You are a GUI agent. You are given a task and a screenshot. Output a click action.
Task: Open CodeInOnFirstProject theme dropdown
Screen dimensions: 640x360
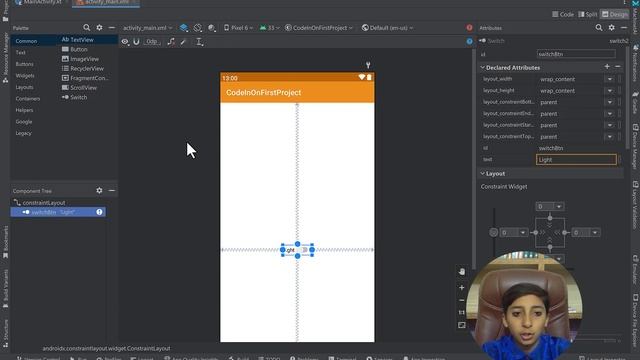(x=319, y=28)
